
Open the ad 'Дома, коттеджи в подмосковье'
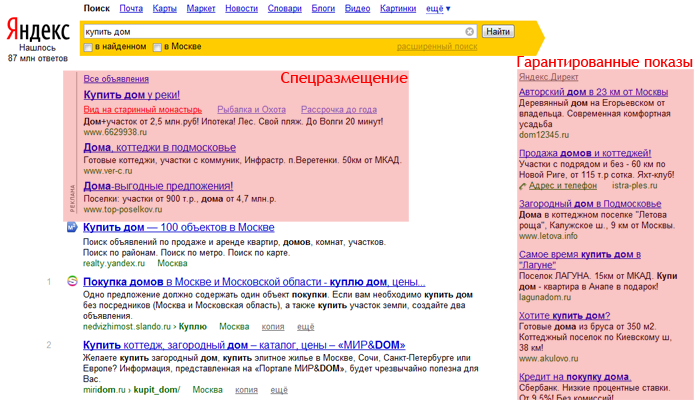coord(159,148)
